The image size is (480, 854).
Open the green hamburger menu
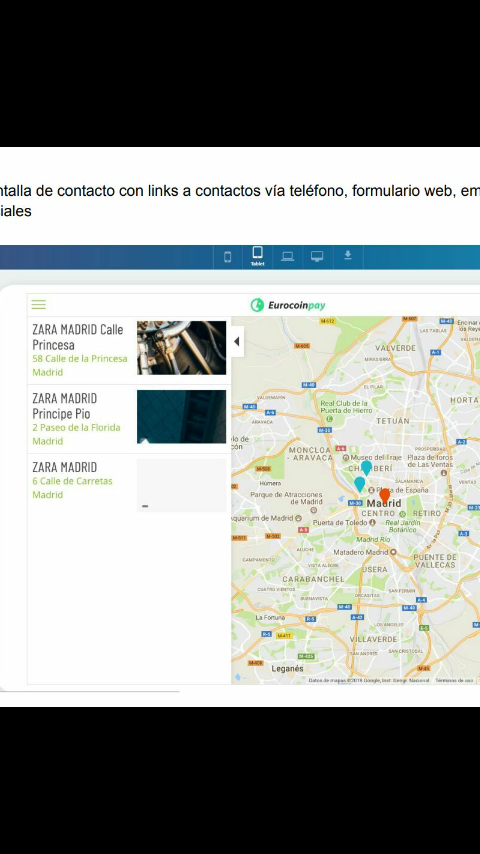coord(39,304)
